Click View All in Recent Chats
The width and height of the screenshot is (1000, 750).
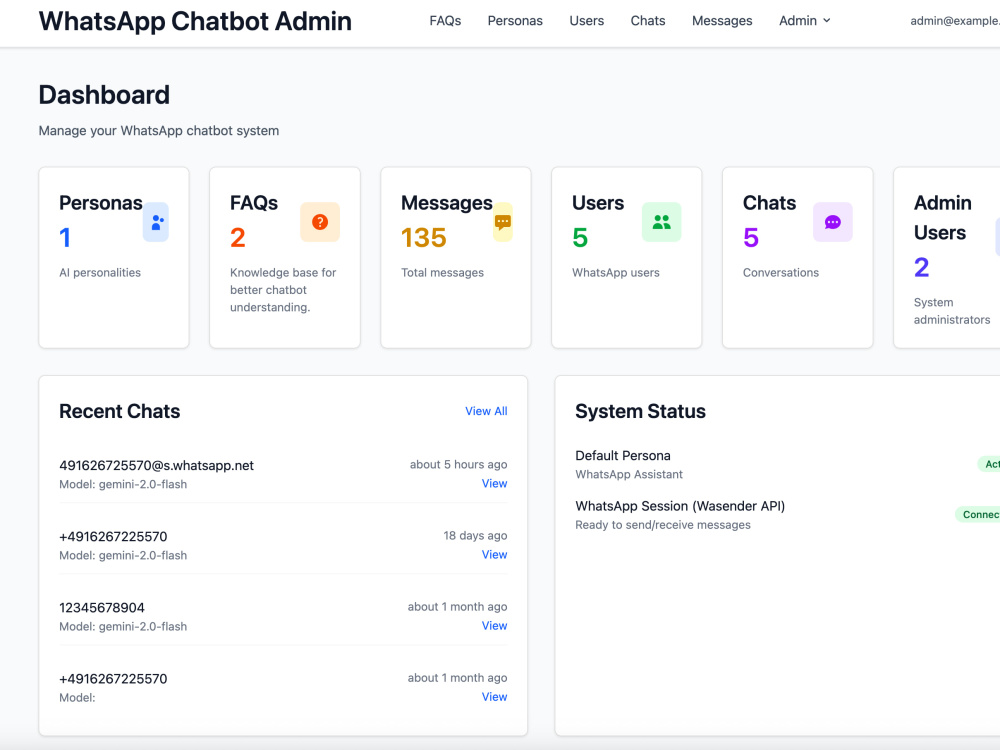click(x=486, y=411)
